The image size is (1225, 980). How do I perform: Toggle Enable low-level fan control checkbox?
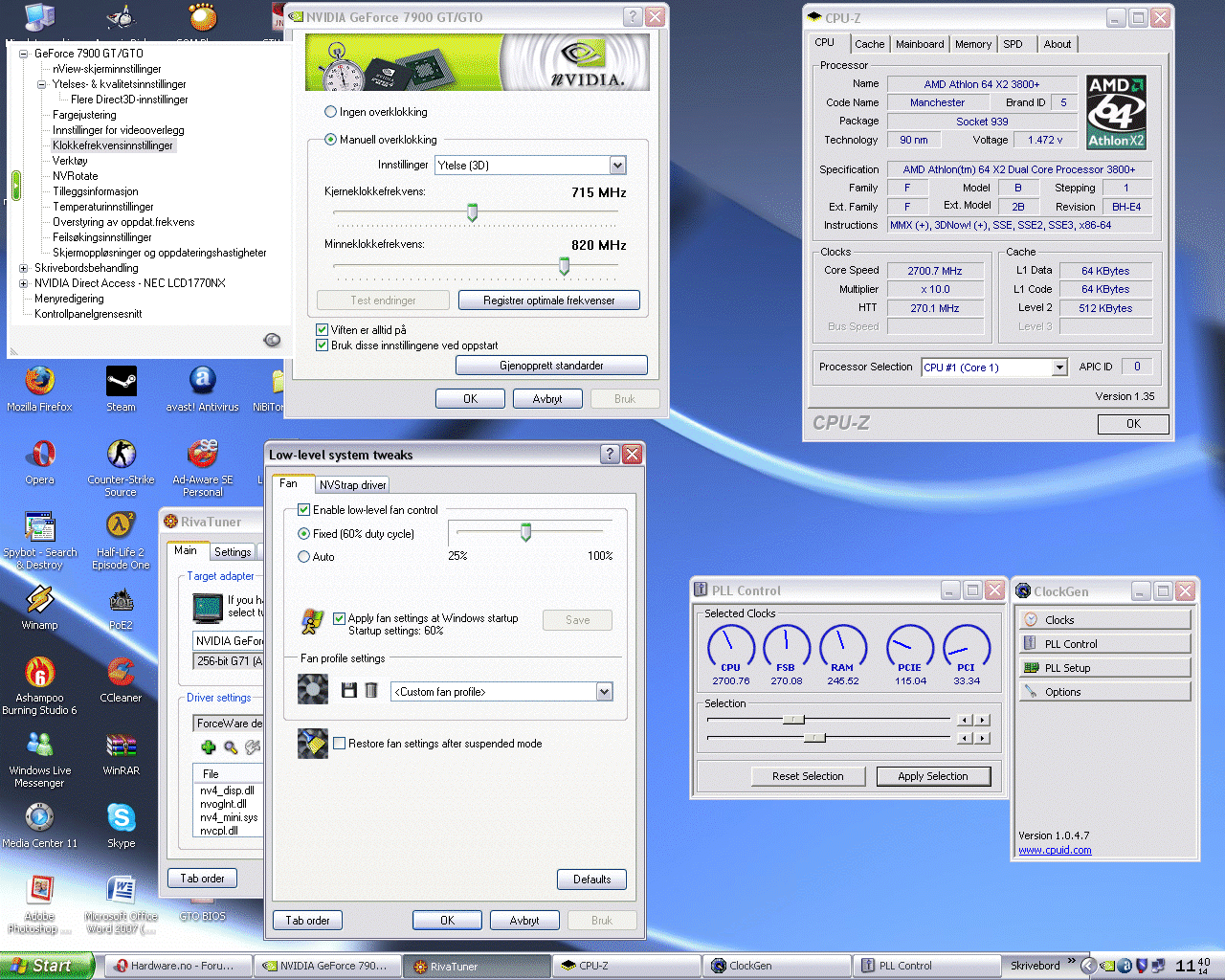pos(303,510)
